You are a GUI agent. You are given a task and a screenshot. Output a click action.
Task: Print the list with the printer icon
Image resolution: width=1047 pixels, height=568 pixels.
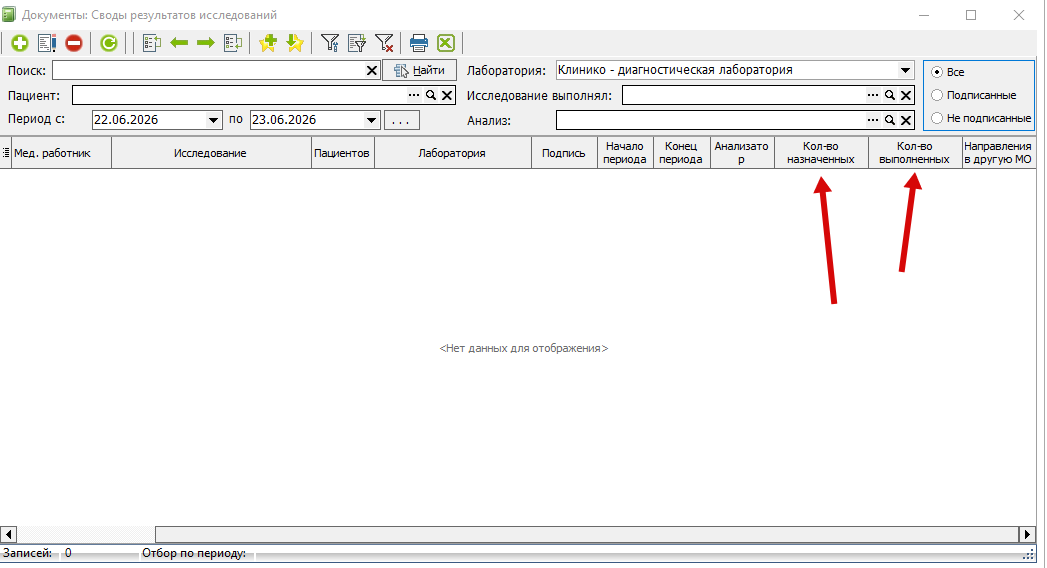419,43
